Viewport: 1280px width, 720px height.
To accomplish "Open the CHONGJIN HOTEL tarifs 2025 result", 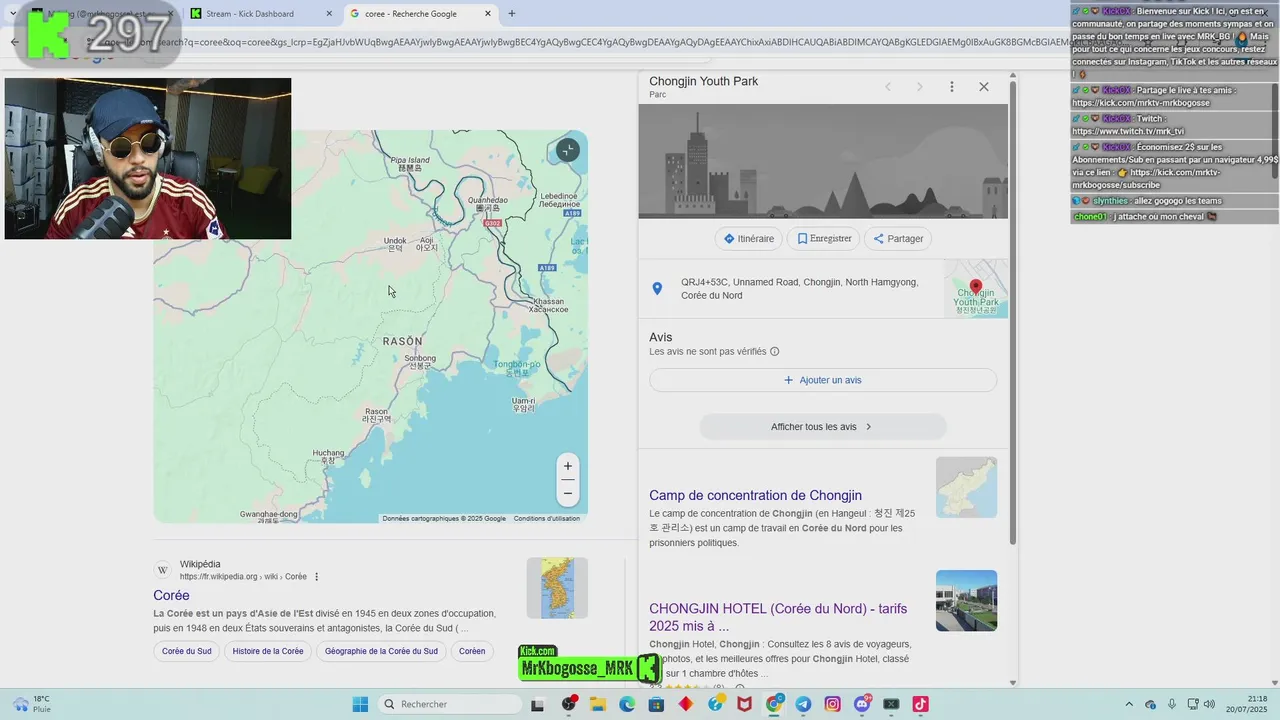I will pyautogui.click(x=778, y=617).
